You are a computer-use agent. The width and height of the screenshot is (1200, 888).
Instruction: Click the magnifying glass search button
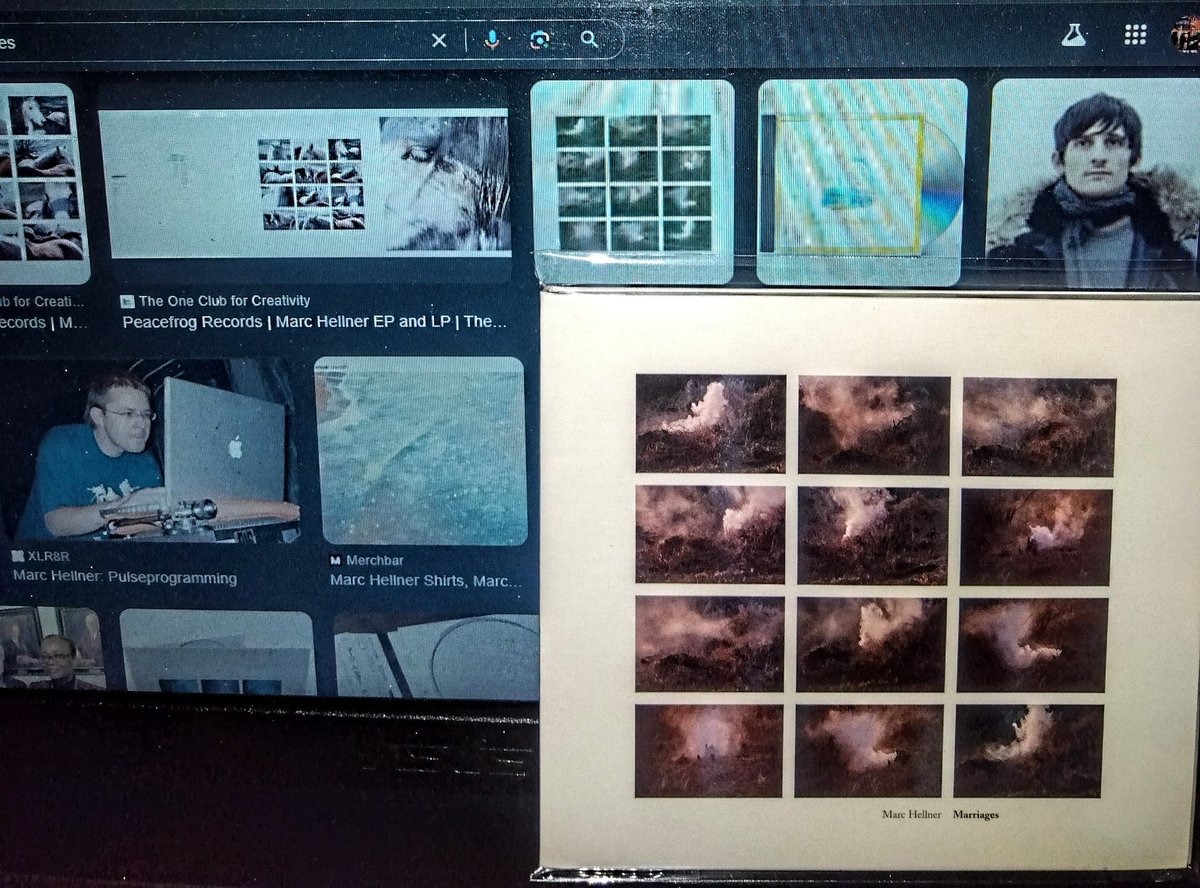[590, 39]
